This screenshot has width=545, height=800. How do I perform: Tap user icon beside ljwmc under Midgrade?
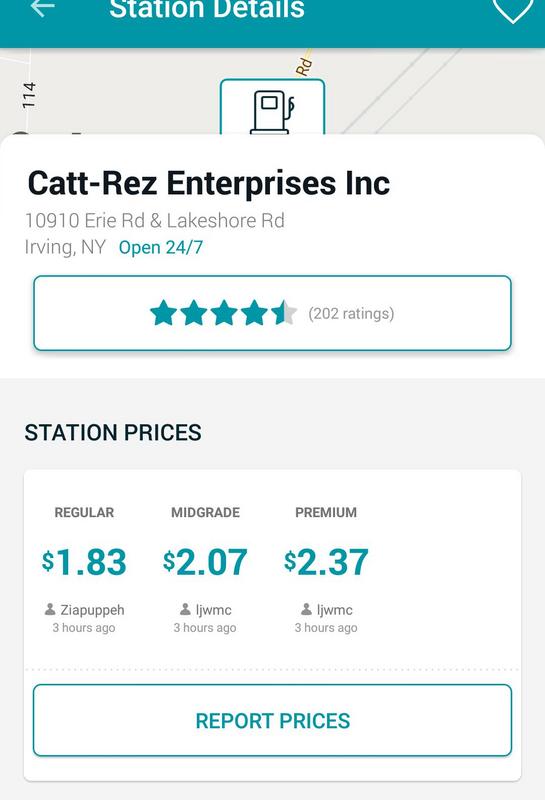185,609
